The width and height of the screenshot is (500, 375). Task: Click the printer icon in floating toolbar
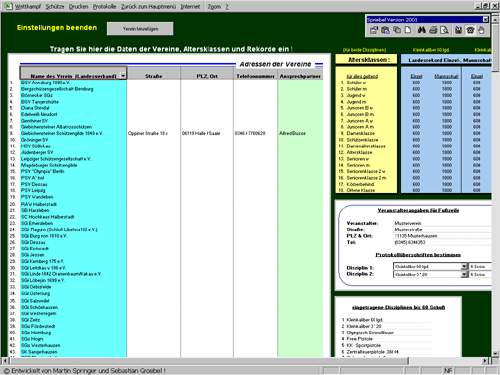tap(433, 30)
